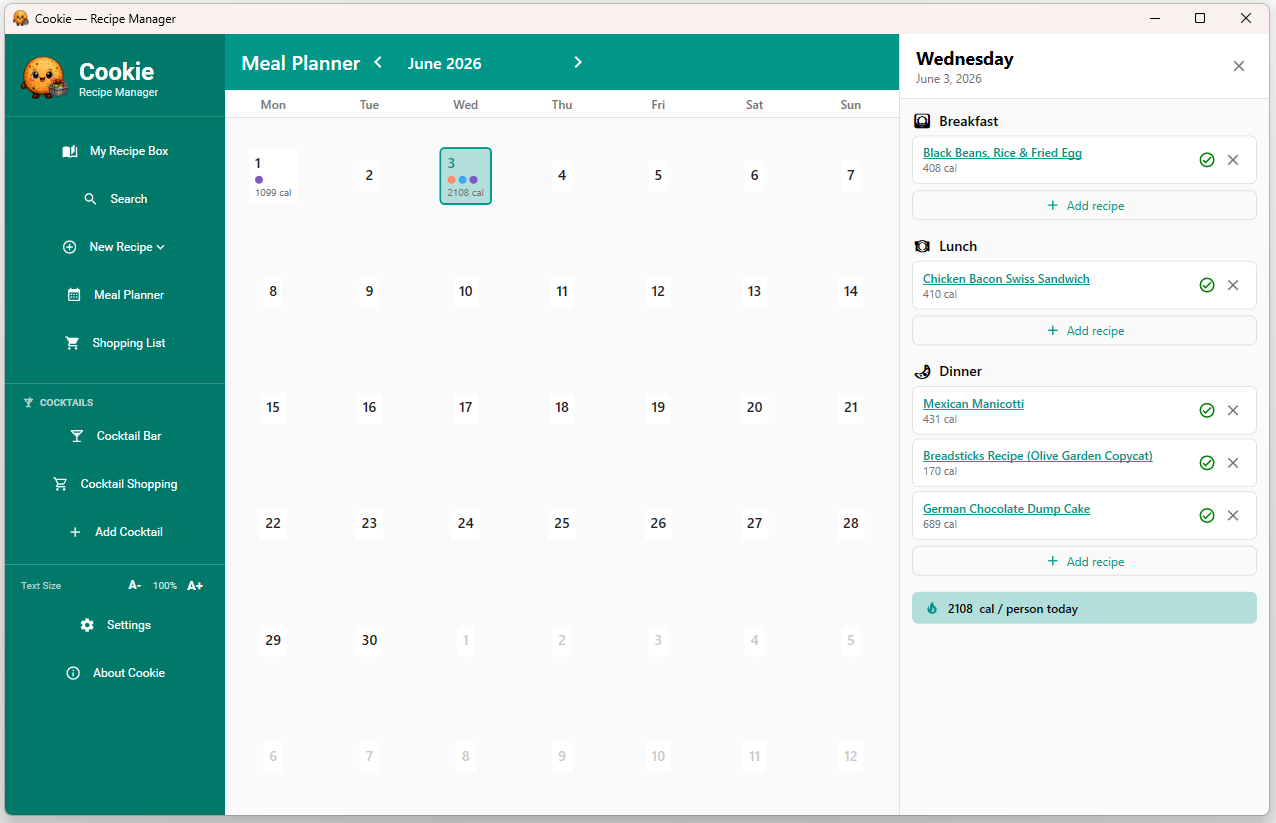
Task: Remove Breadsticks Recipe from dinner
Action: [1233, 463]
